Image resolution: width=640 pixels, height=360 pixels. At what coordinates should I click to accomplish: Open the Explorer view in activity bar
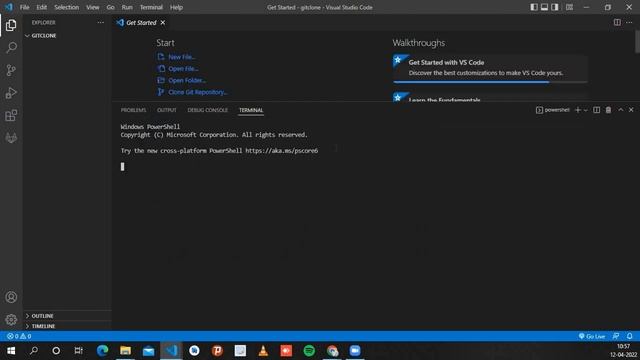[x=11, y=25]
